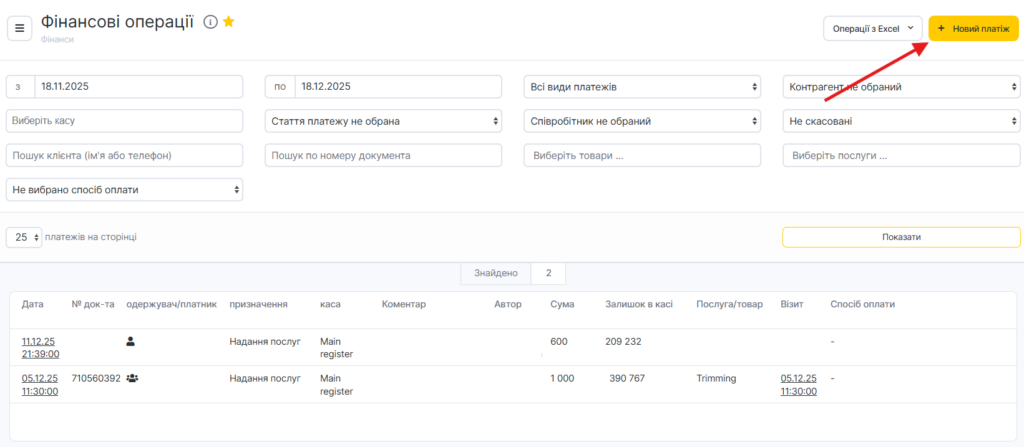Click the client search input field
The image size is (1024, 447).
pos(124,155)
